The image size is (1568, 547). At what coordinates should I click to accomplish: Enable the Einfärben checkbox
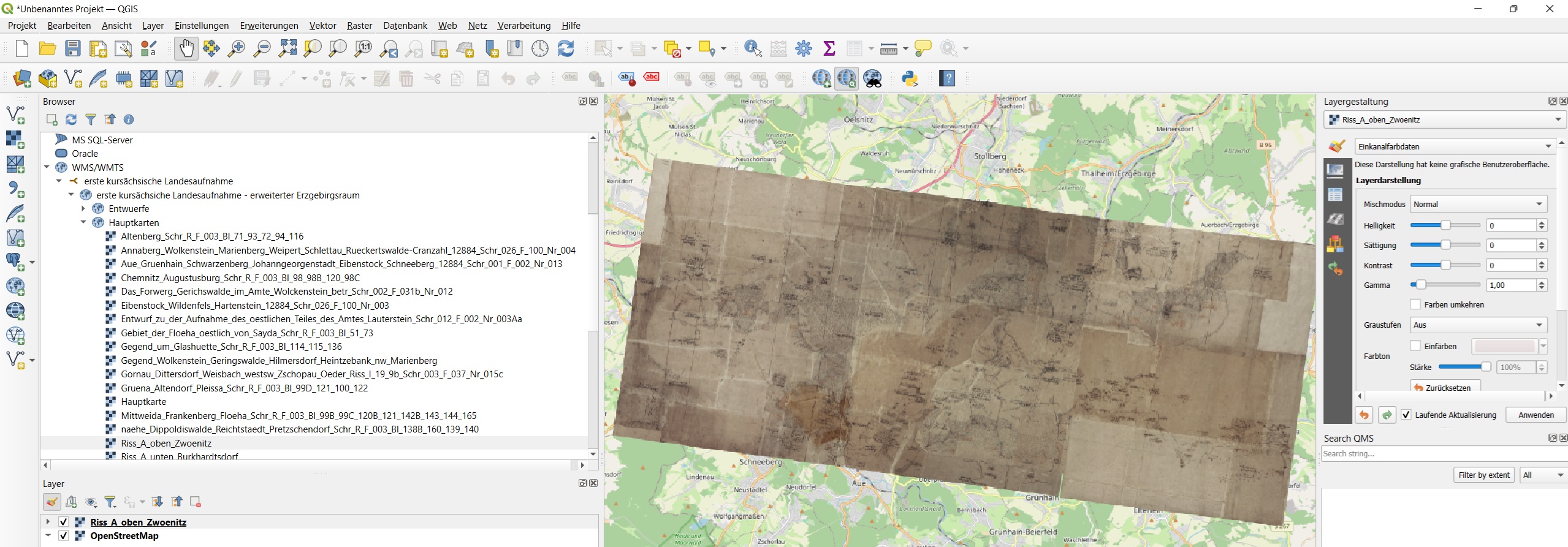point(1415,346)
